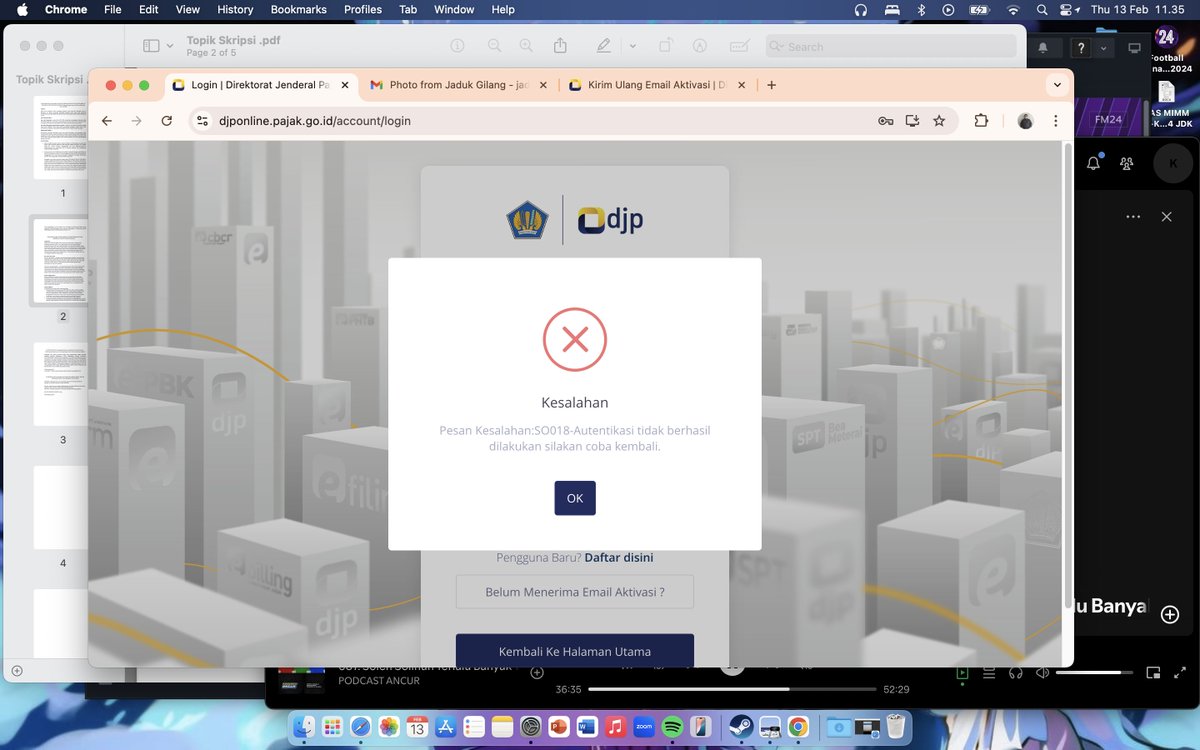Go back in Chrome

click(x=107, y=121)
